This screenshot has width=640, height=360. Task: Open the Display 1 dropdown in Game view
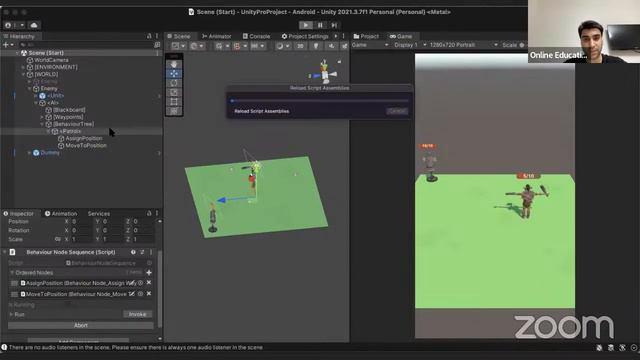(x=410, y=45)
